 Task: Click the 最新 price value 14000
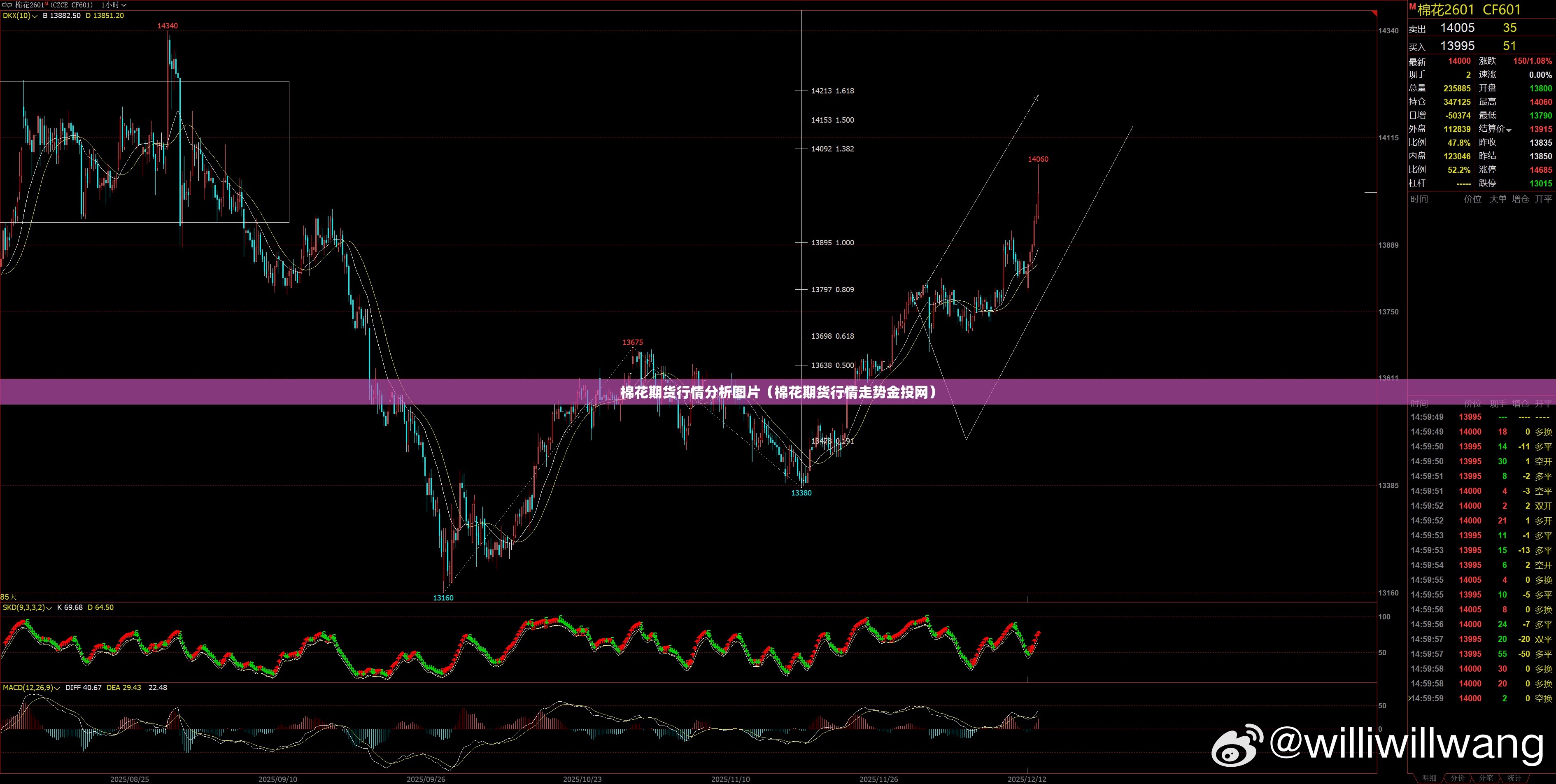[1459, 61]
